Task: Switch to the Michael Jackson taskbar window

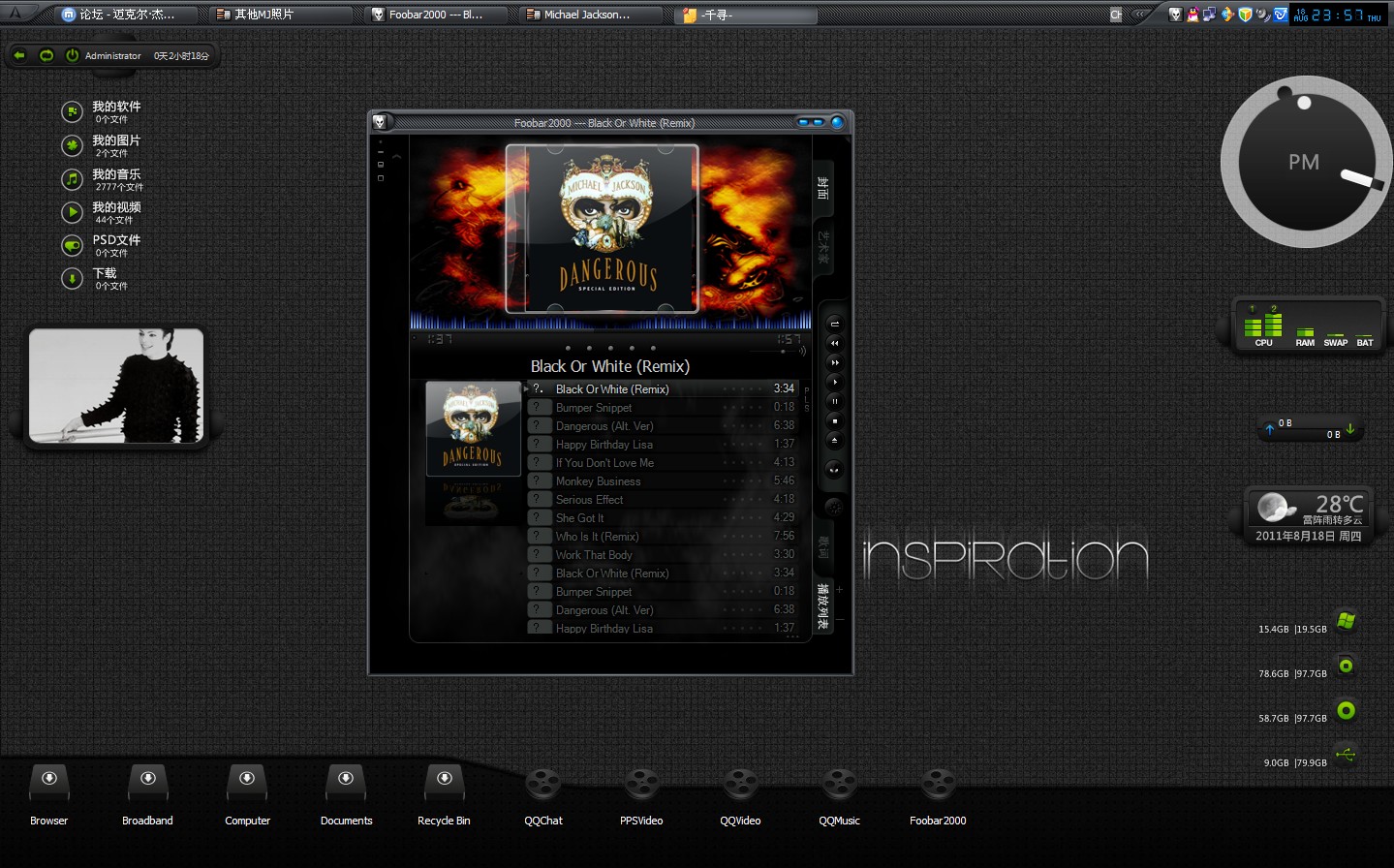Action: click(591, 15)
